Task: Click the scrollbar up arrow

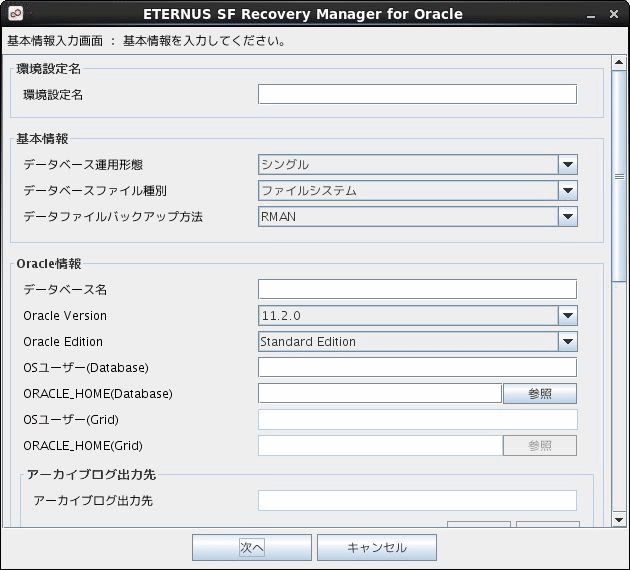Action: point(619,62)
